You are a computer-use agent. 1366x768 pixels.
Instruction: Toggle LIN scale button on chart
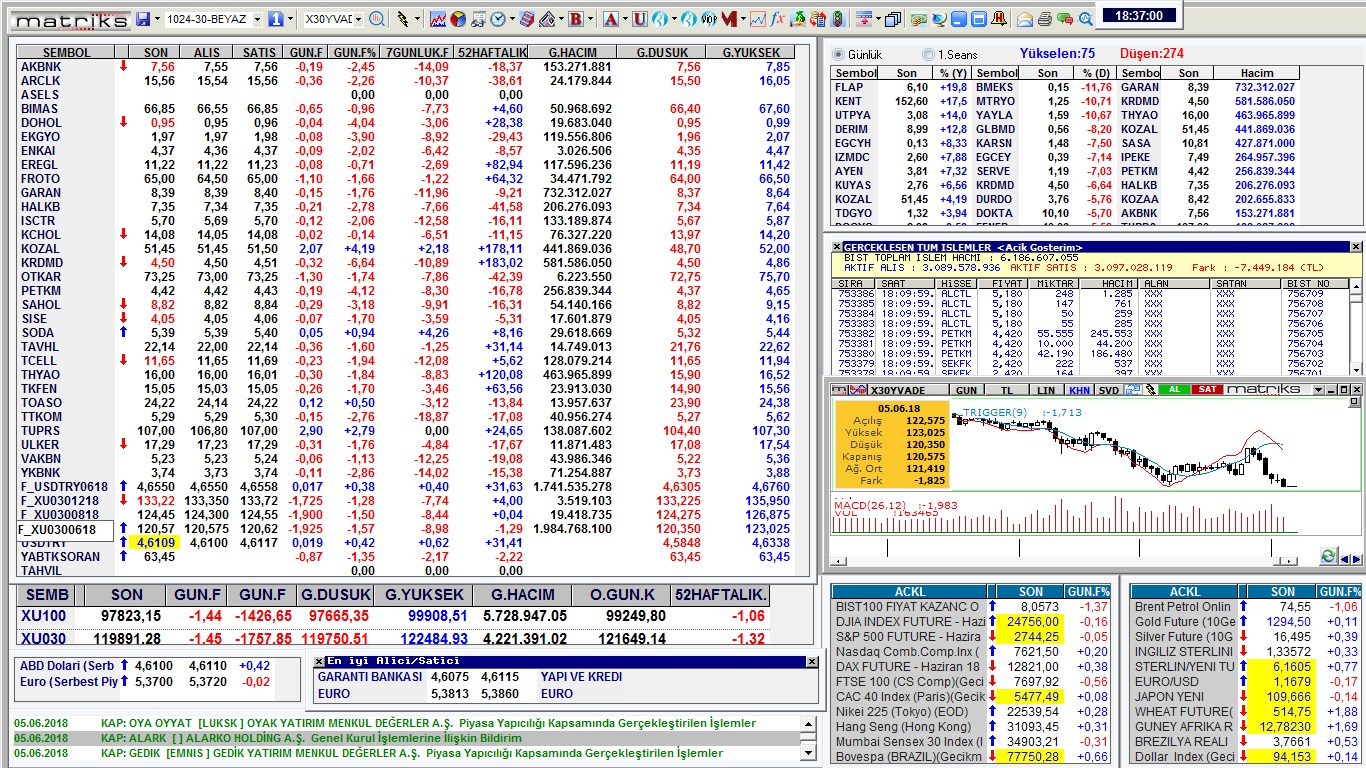click(x=1046, y=390)
